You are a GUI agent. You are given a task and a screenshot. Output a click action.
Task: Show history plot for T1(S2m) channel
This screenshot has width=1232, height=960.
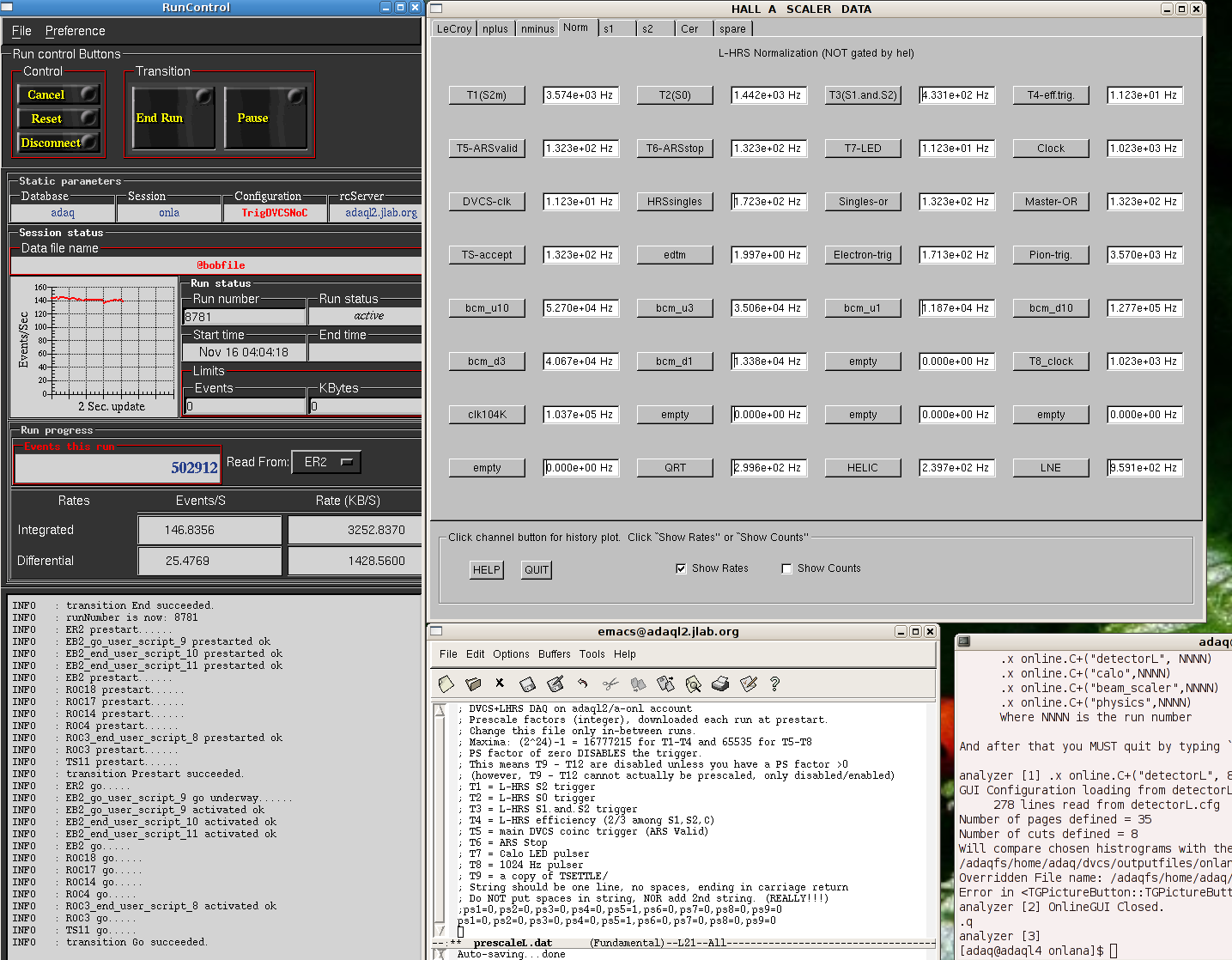pos(487,95)
